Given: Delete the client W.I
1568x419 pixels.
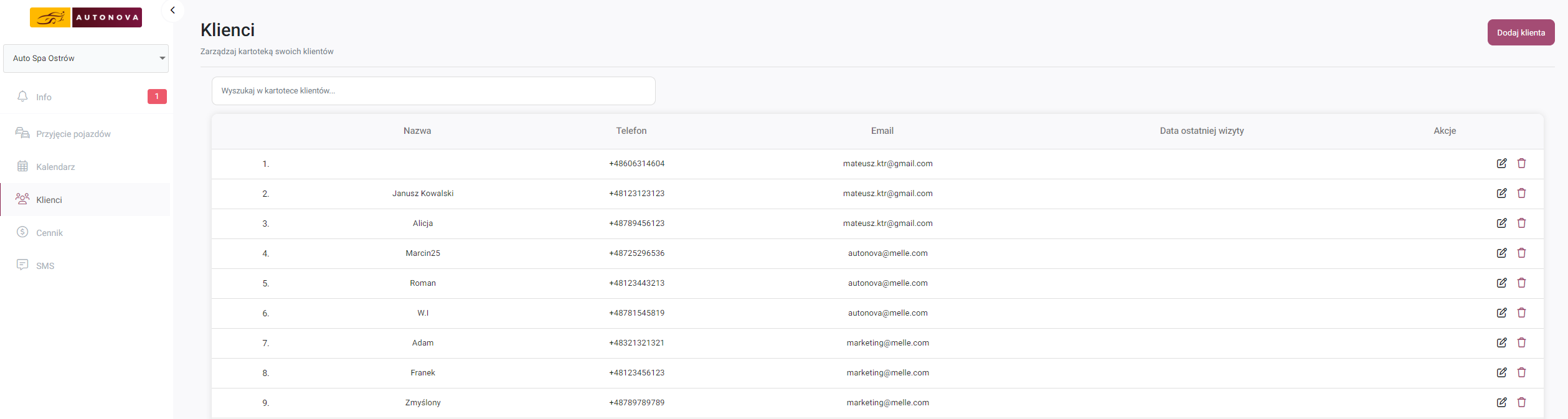Looking at the screenshot, I should 1521,313.
